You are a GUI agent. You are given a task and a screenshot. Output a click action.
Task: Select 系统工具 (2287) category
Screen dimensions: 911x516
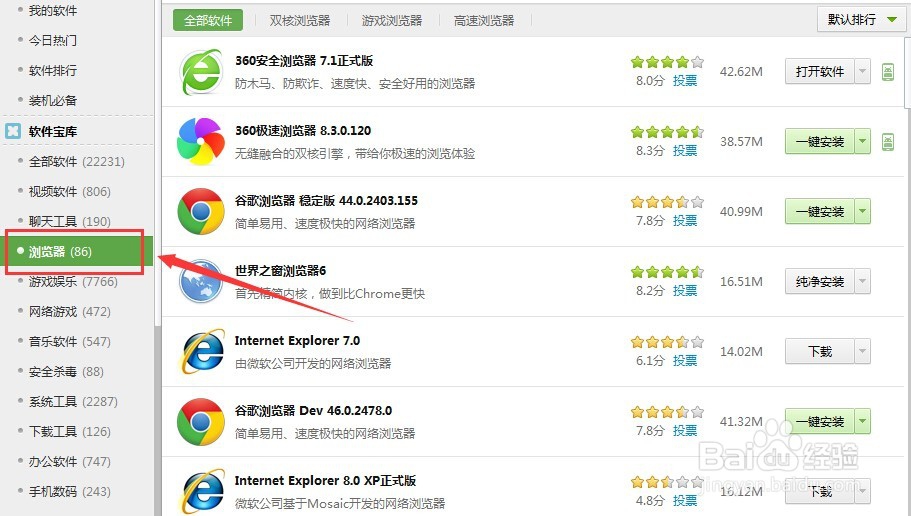pos(73,402)
